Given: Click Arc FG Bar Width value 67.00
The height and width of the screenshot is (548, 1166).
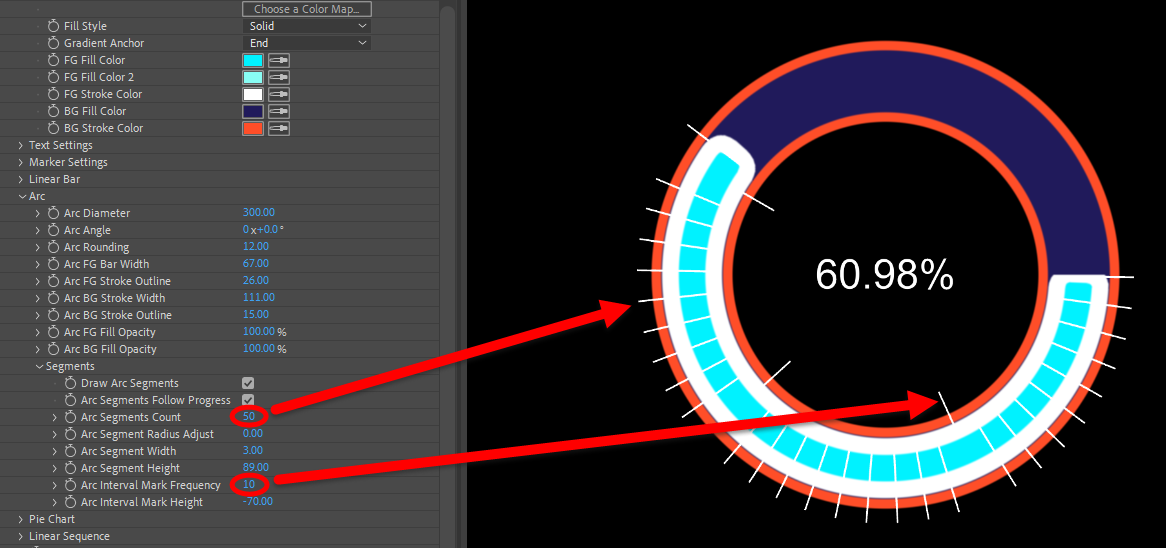Looking at the screenshot, I should coord(256,264).
